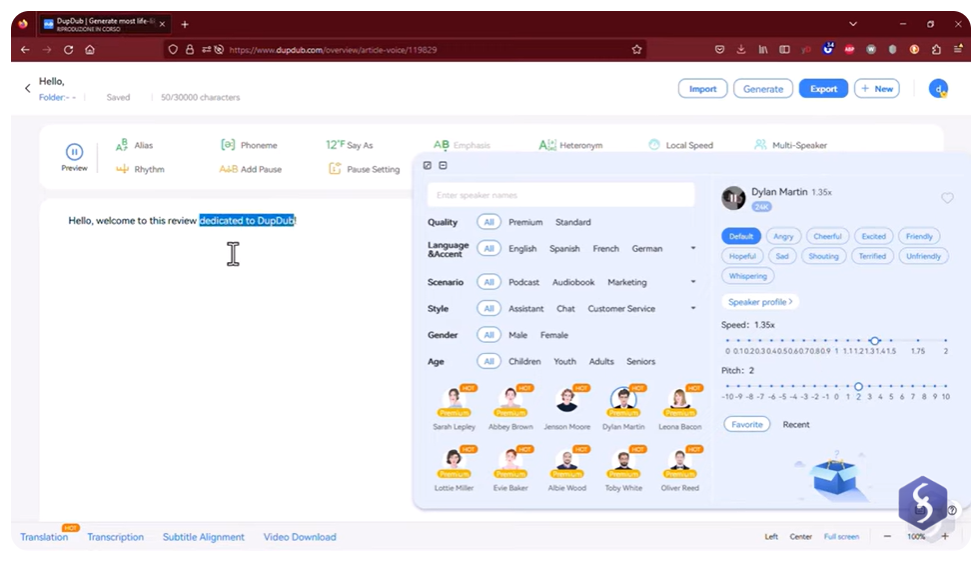Bookmark this page with the star

(637, 50)
